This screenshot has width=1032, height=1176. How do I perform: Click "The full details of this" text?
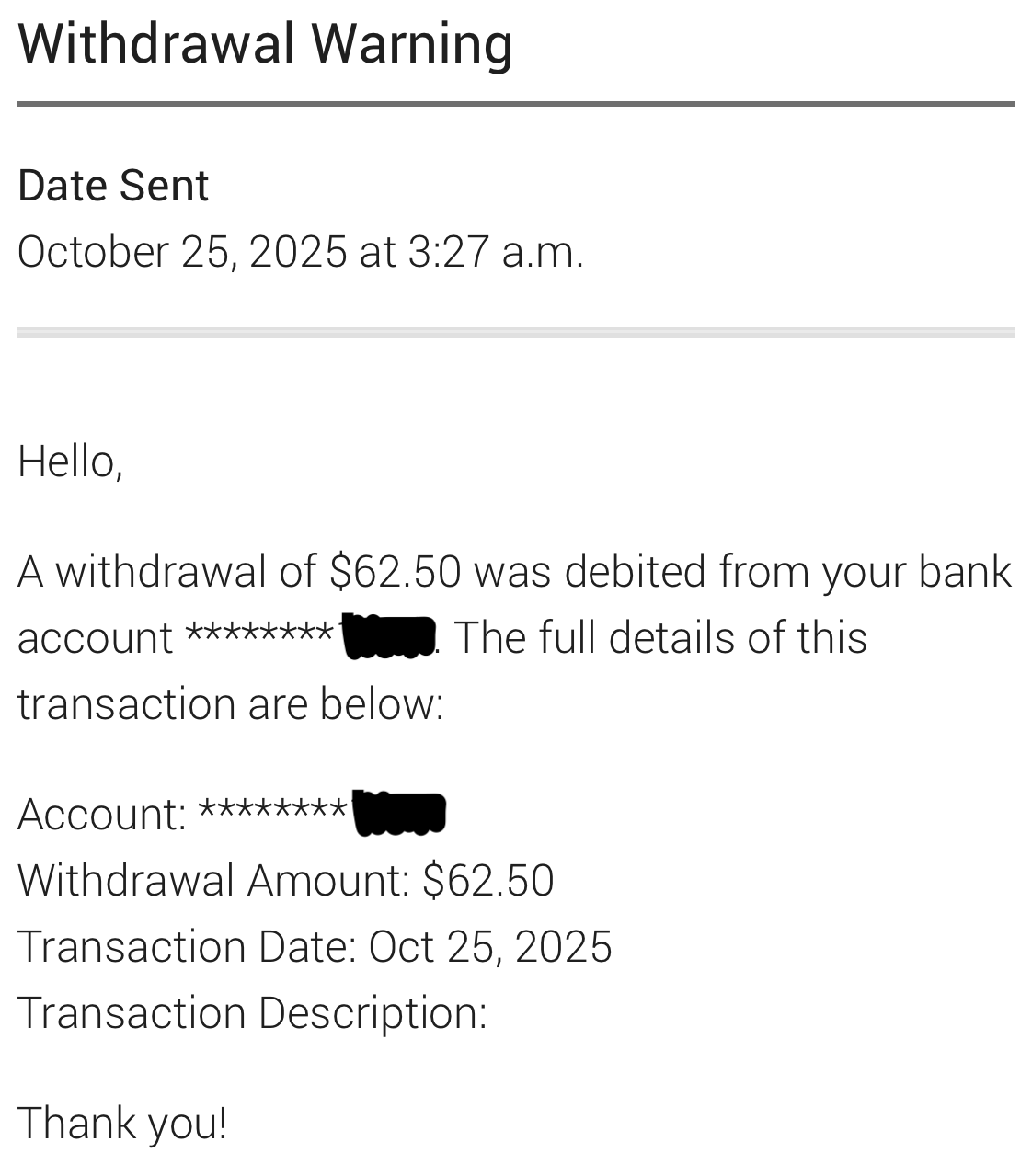click(x=660, y=637)
